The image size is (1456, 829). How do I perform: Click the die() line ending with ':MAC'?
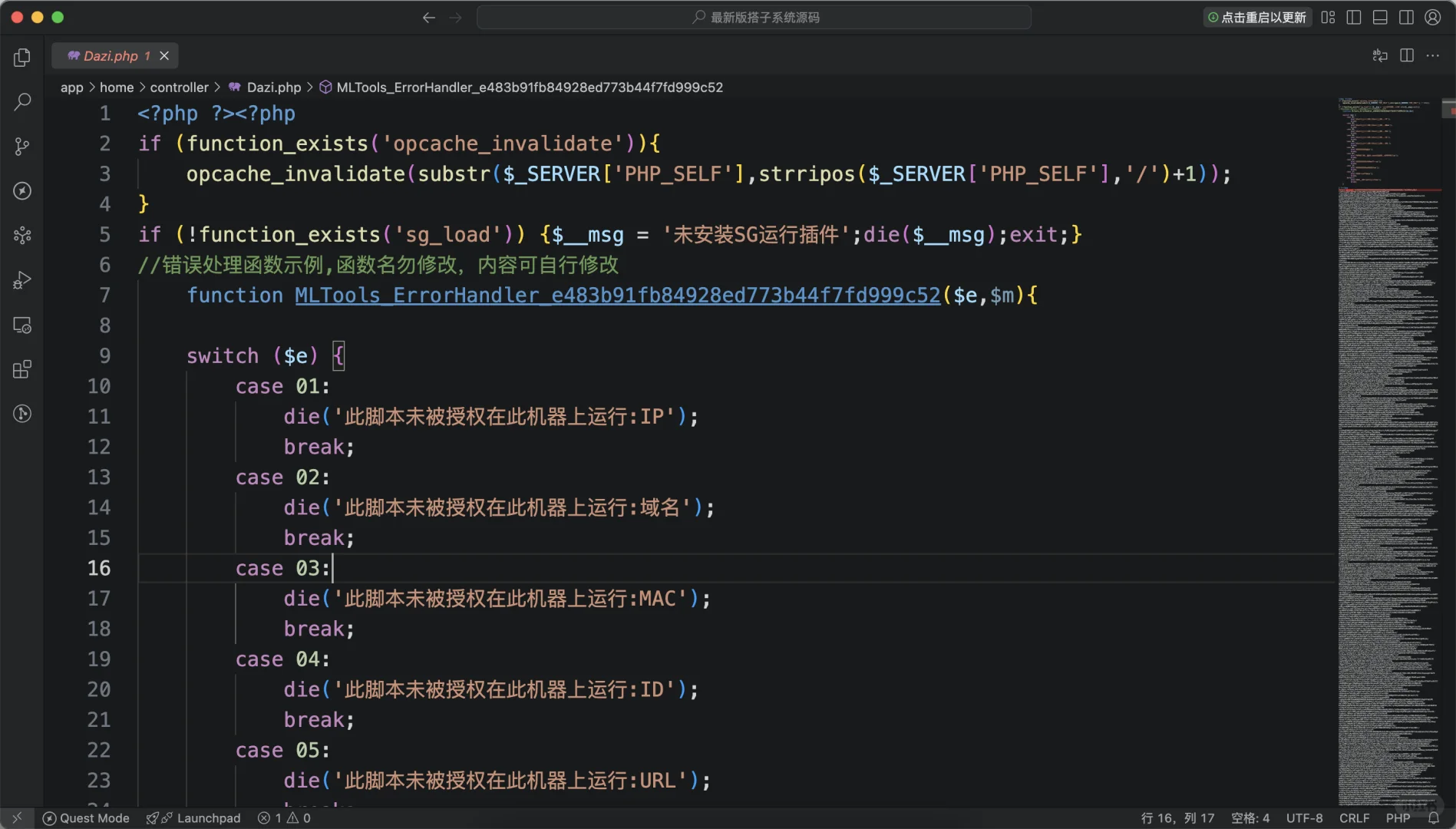point(497,599)
